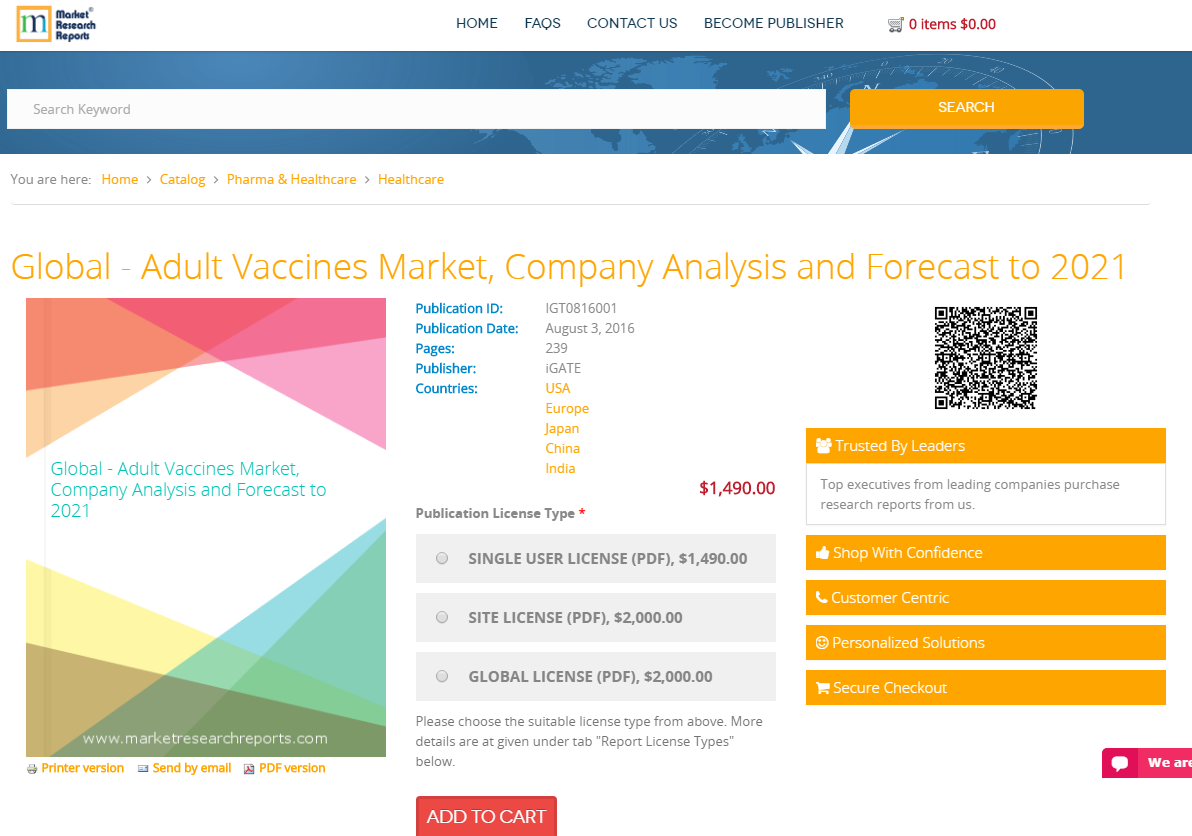Click the PDF icon beside PDF version
The width and height of the screenshot is (1192, 836).
point(249,769)
